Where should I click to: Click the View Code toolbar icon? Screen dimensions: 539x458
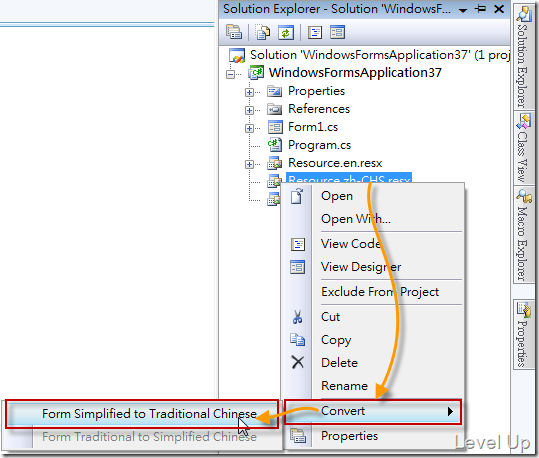(x=315, y=33)
